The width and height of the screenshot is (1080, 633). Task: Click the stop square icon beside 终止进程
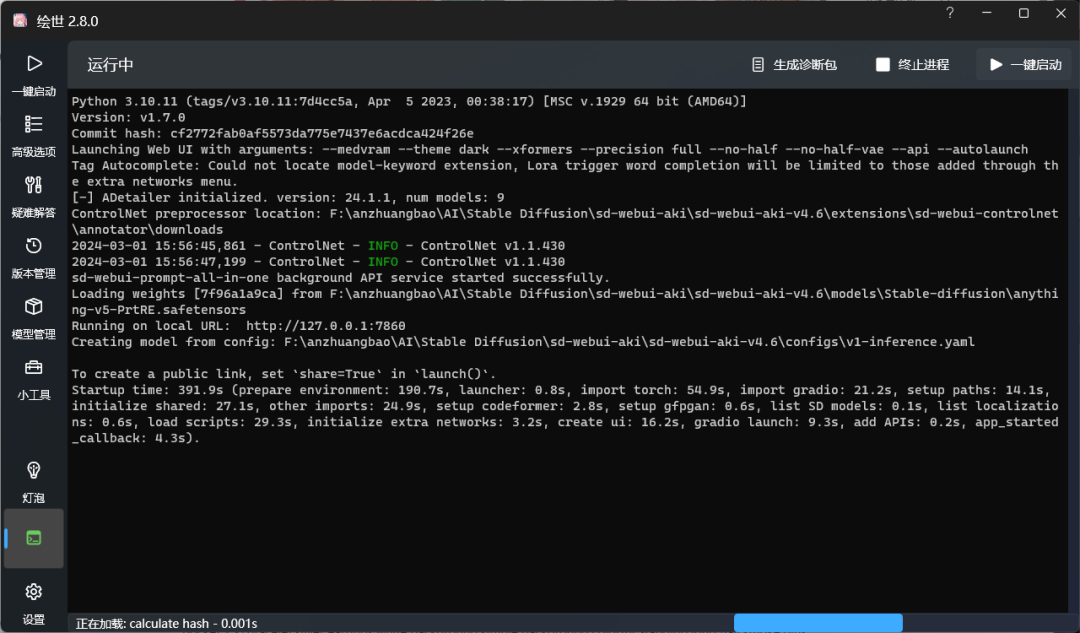(883, 63)
